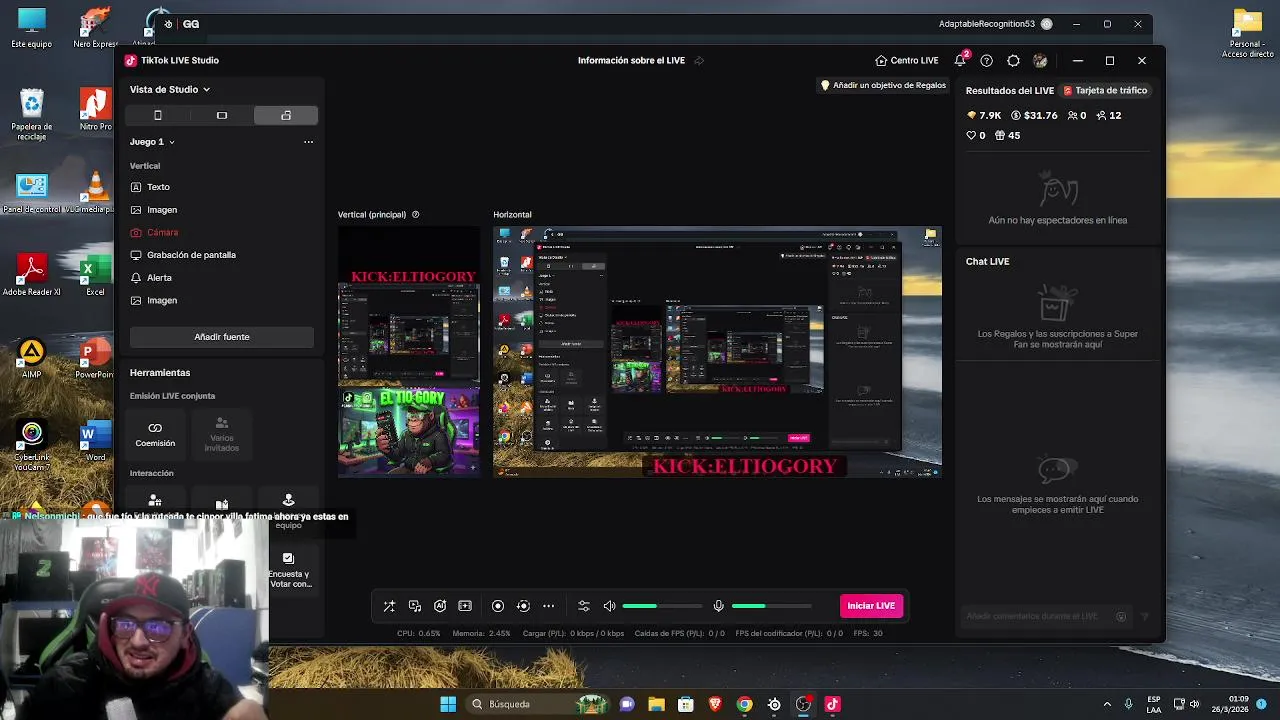Image resolution: width=1280 pixels, height=720 pixels.
Task: Adjust the speaker volume slider
Action: [662, 606]
